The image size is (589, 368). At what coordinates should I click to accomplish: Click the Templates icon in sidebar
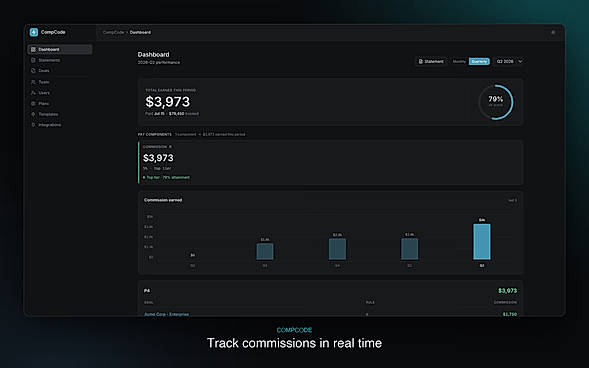33,114
